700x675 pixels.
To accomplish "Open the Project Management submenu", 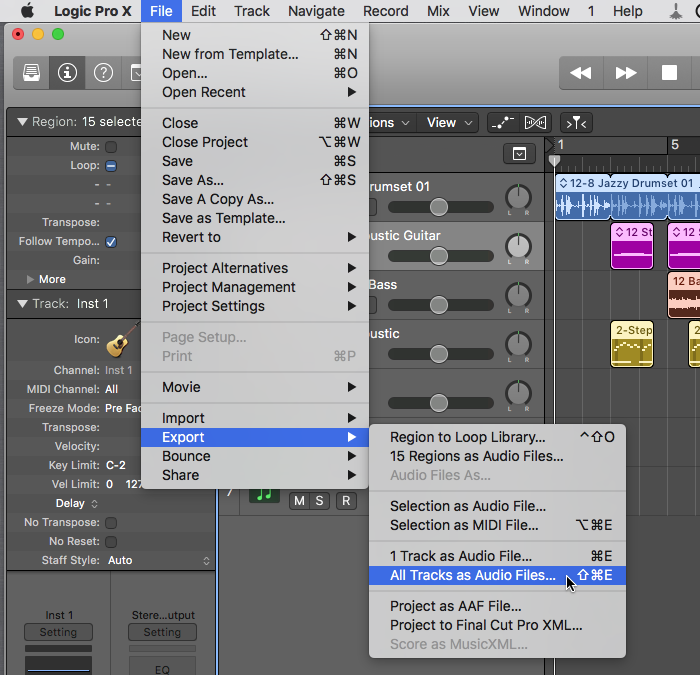I will (x=255, y=287).
